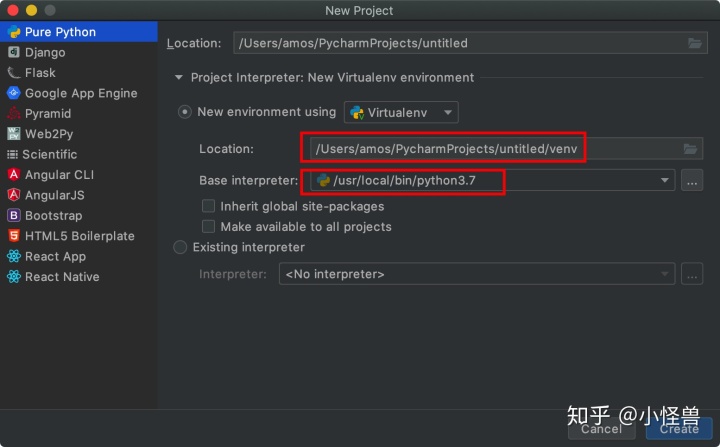Click Base interpreter python3.7 path text

[x=405, y=180]
